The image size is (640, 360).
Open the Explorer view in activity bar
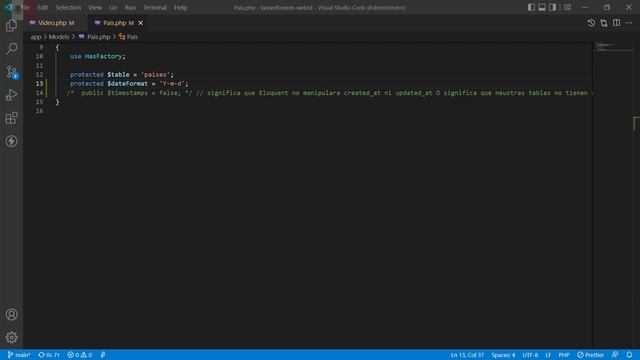[x=11, y=26]
